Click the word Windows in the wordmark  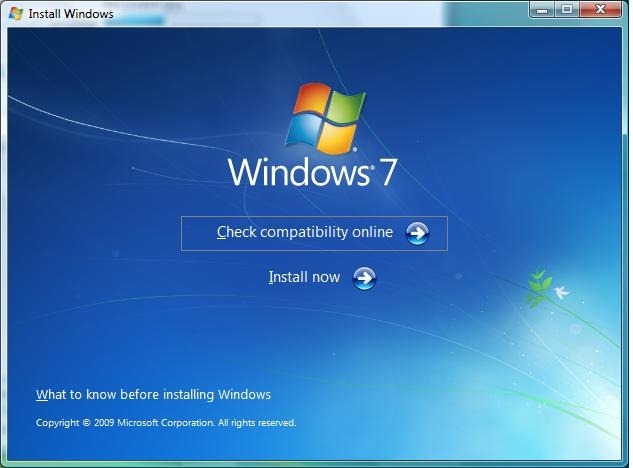tap(298, 171)
